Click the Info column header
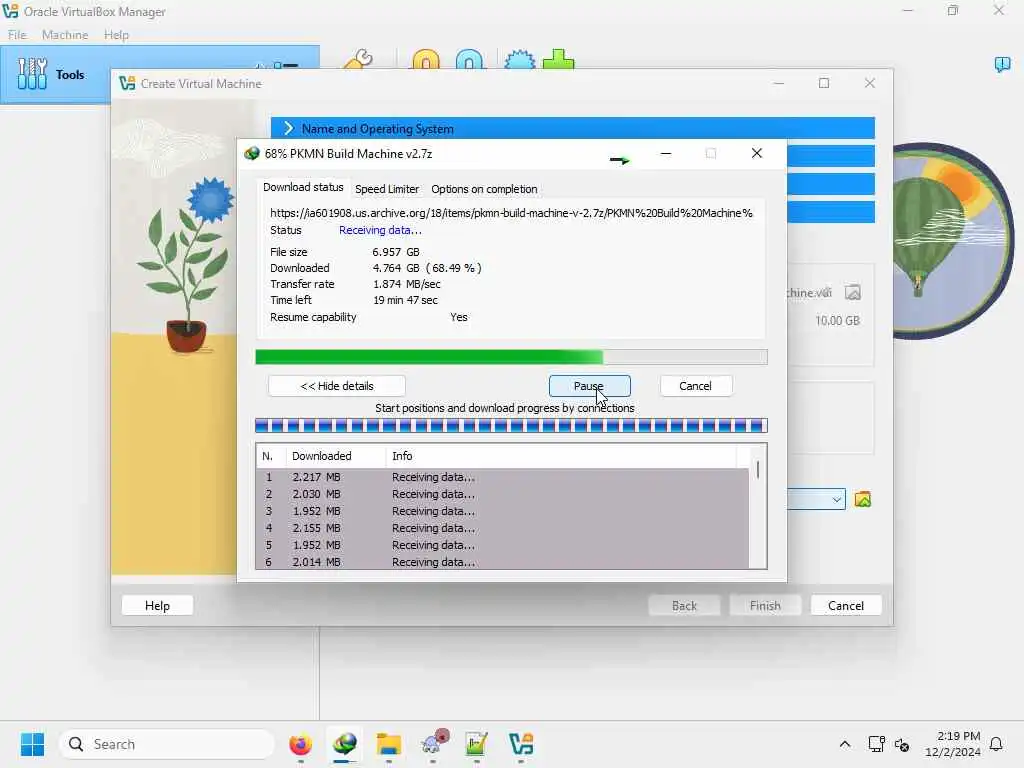Viewport: 1024px width, 768px height. [x=561, y=456]
